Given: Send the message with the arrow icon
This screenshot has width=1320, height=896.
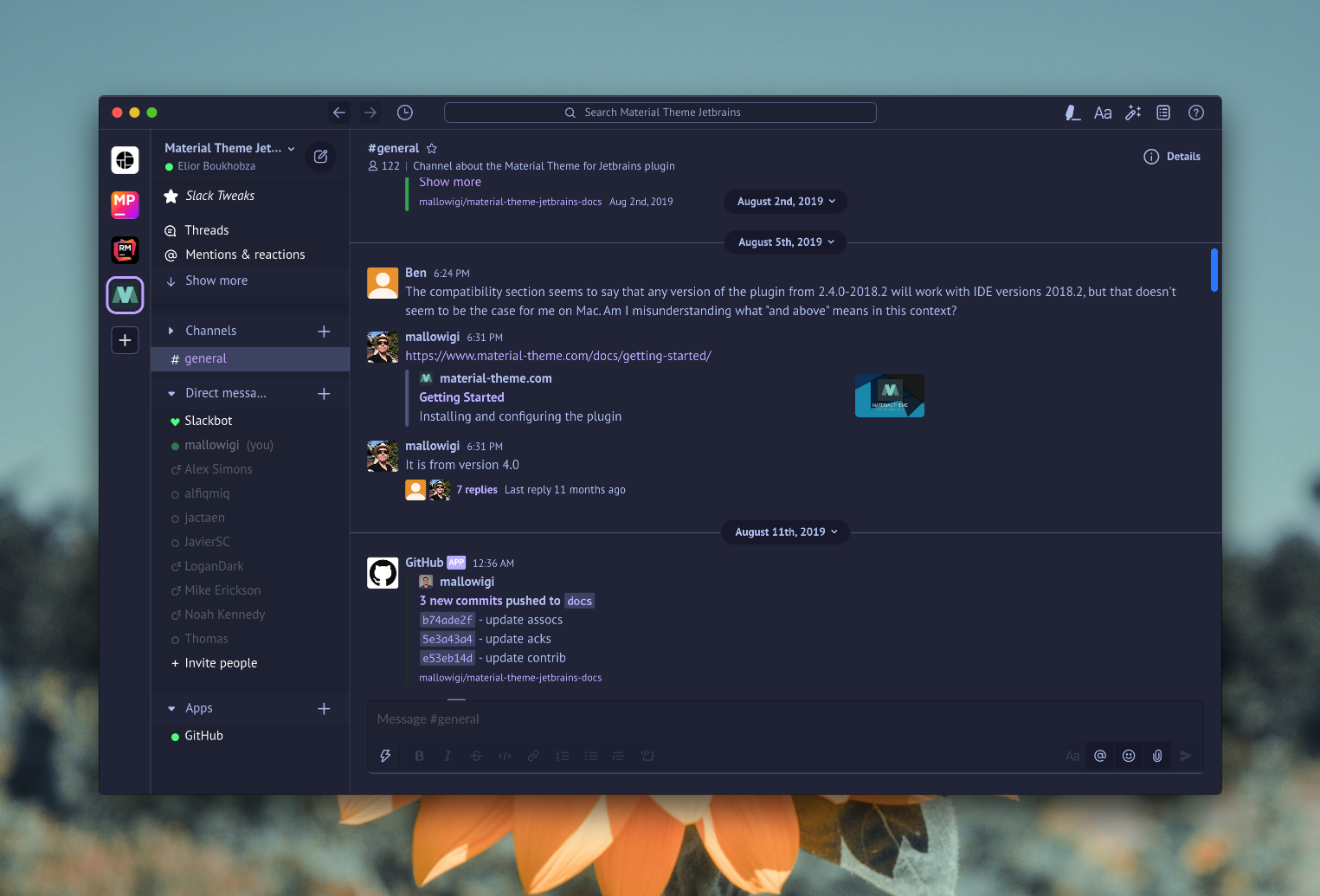Looking at the screenshot, I should tap(1186, 756).
